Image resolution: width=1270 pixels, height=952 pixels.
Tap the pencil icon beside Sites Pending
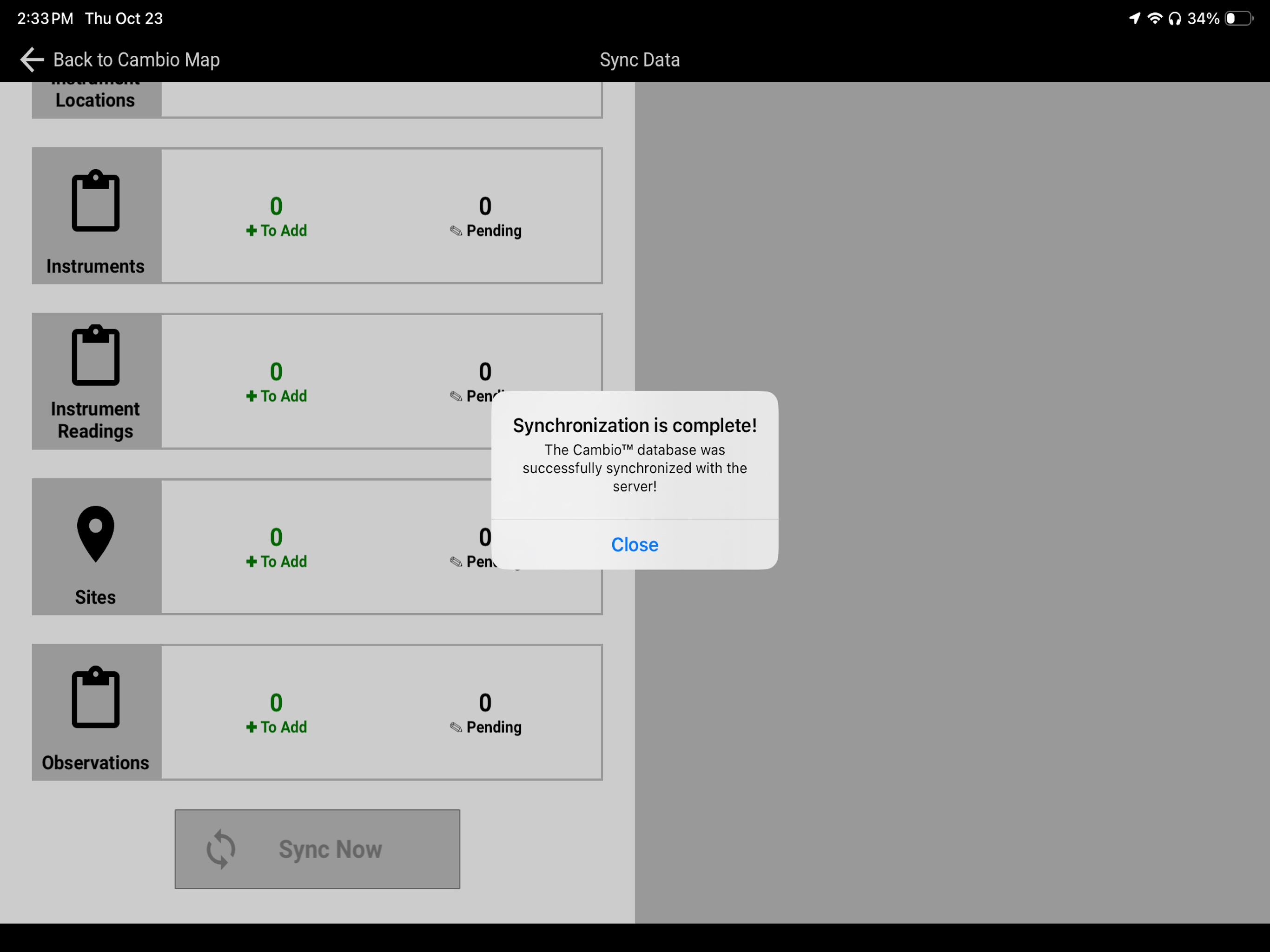(456, 562)
